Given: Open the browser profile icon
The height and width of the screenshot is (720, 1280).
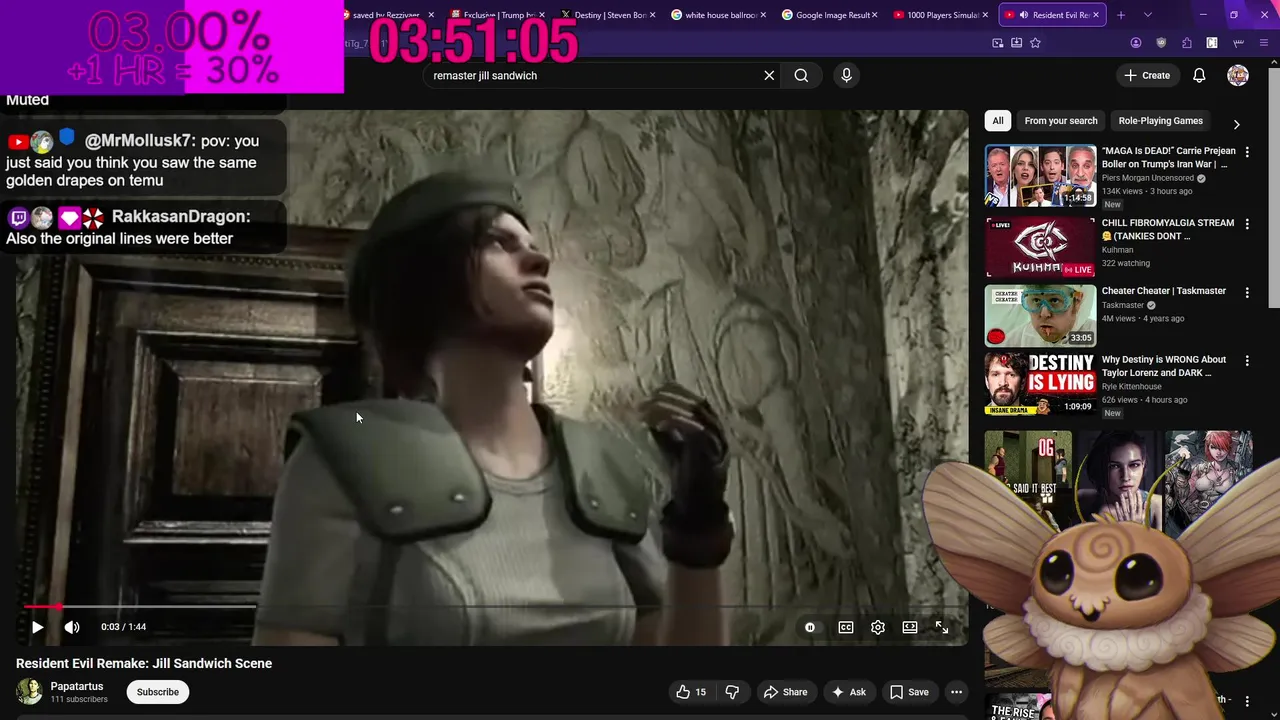Looking at the screenshot, I should coord(1136,43).
